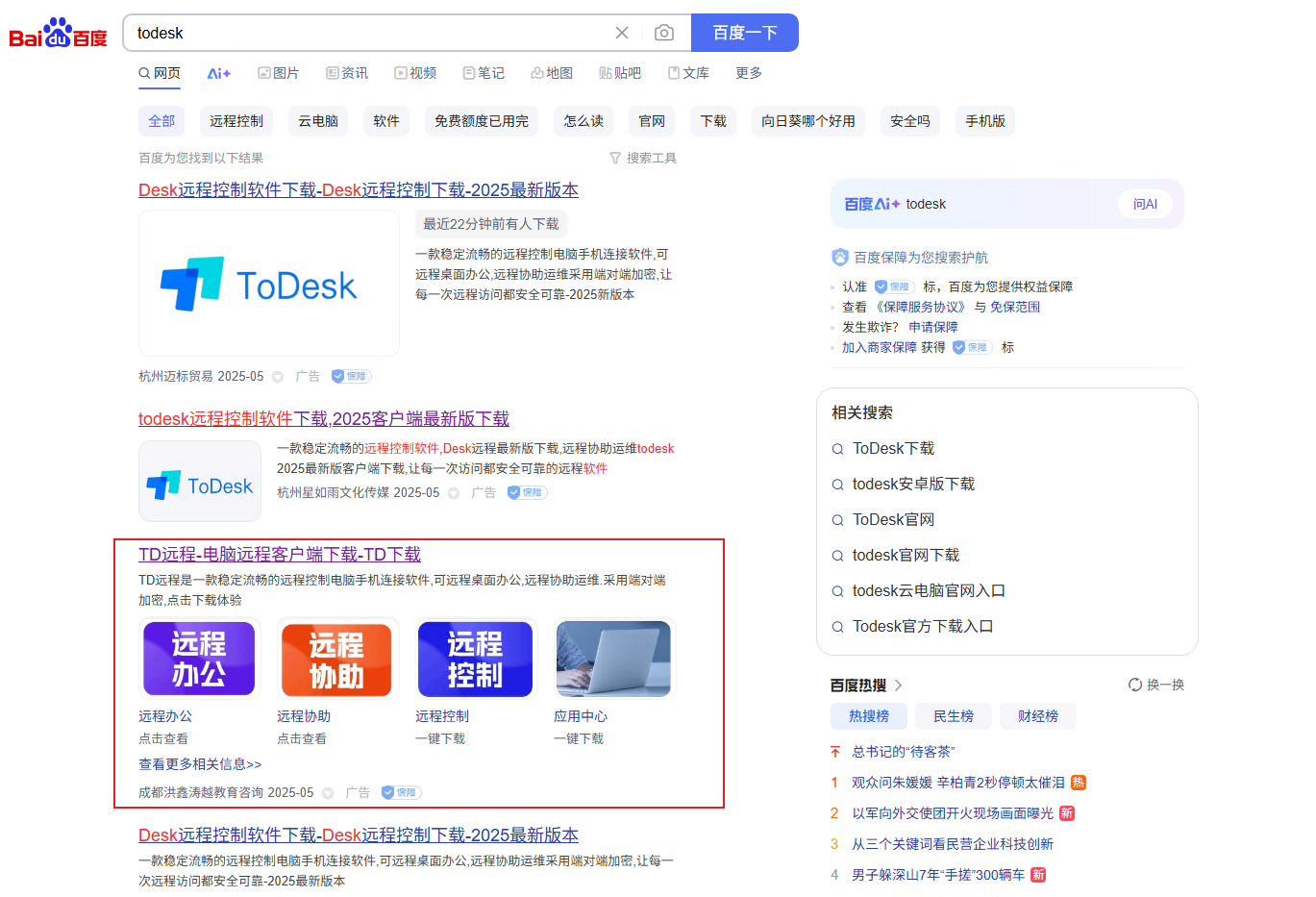Image resolution: width=1316 pixels, height=897 pixels.
Task: Switch to the 资讯 tab
Action: coord(347,73)
